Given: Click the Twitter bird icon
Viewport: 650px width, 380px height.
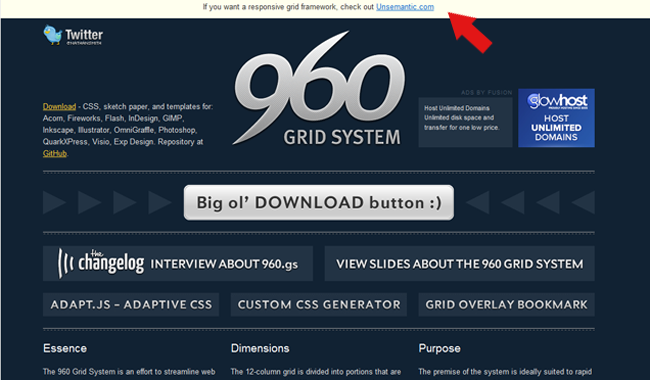Looking at the screenshot, I should coord(53,35).
